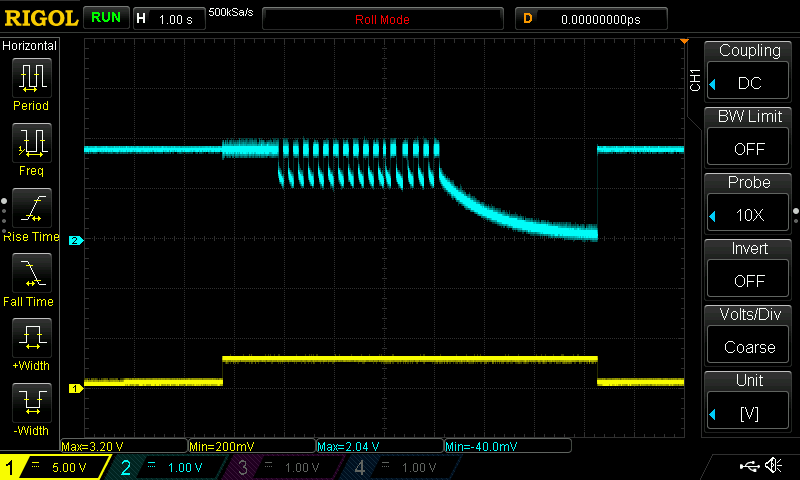Screen dimensions: 800x480
Task: Toggle Invert OFF setting
Action: [x=748, y=281]
